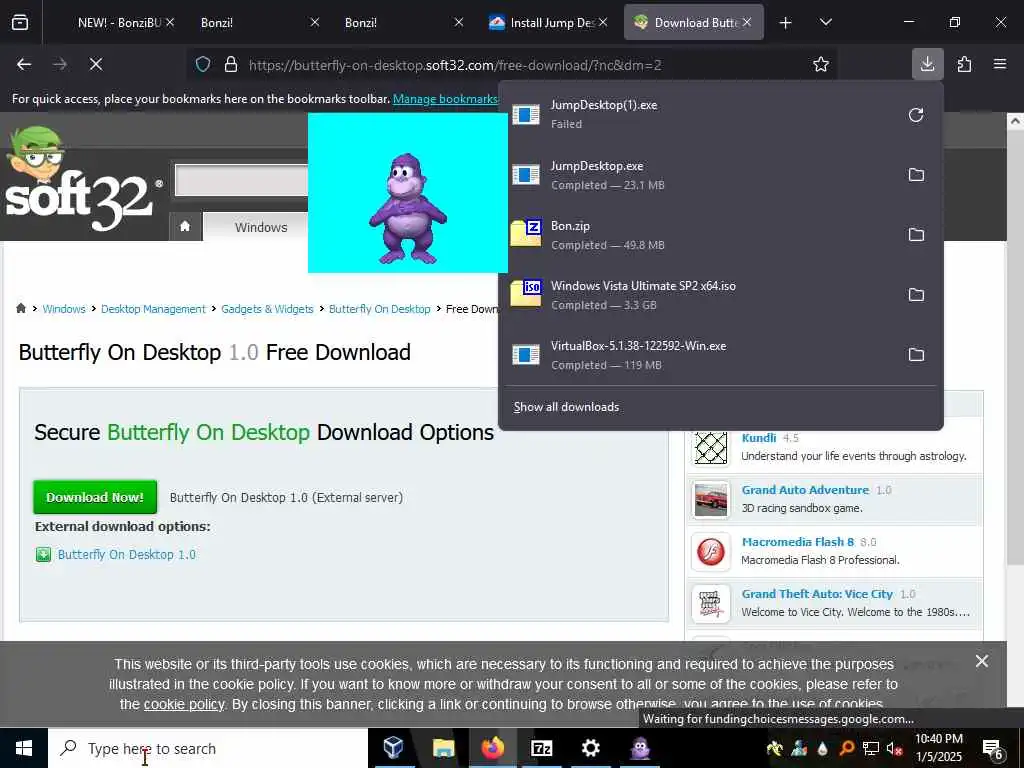
Task: Select the Windows platform tab
Action: 261,227
